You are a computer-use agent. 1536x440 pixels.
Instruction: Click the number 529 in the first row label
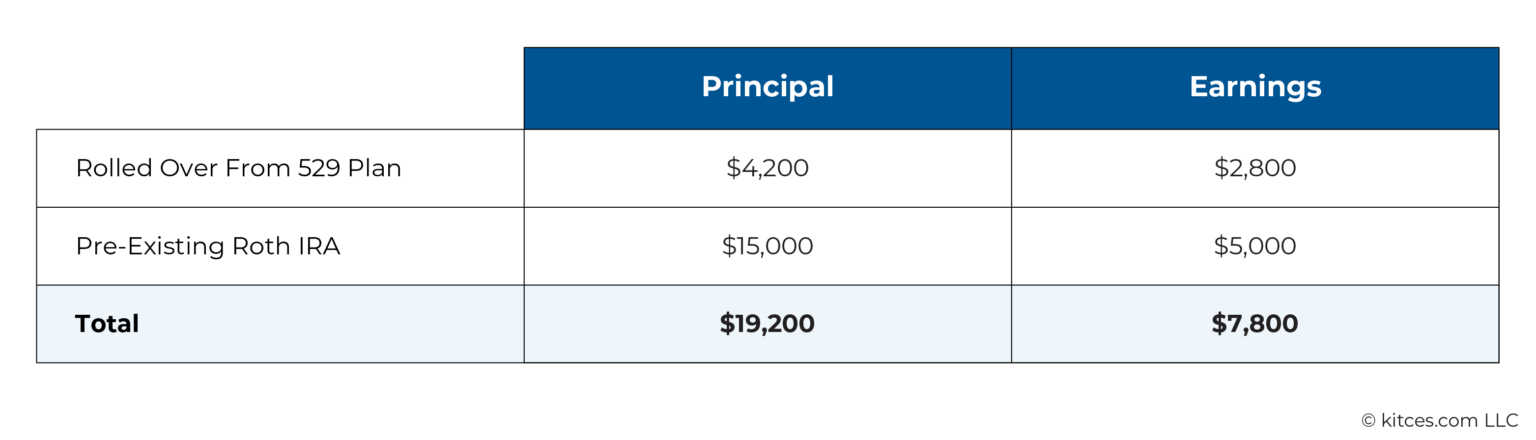point(320,168)
